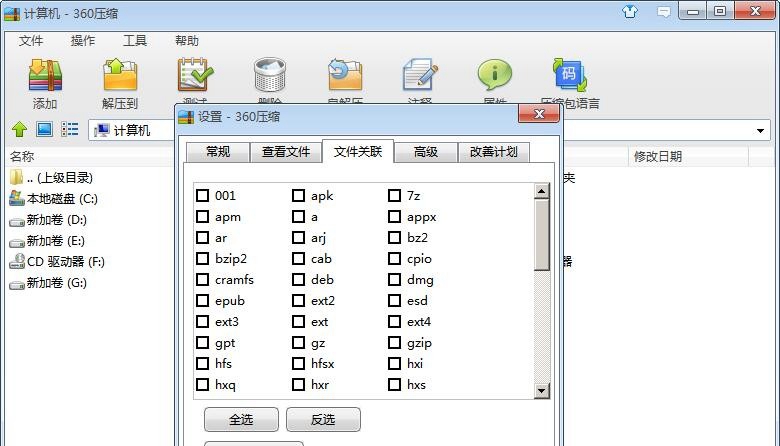
Task: Click the Extract To (解压到) toolbar icon
Action: click(120, 76)
